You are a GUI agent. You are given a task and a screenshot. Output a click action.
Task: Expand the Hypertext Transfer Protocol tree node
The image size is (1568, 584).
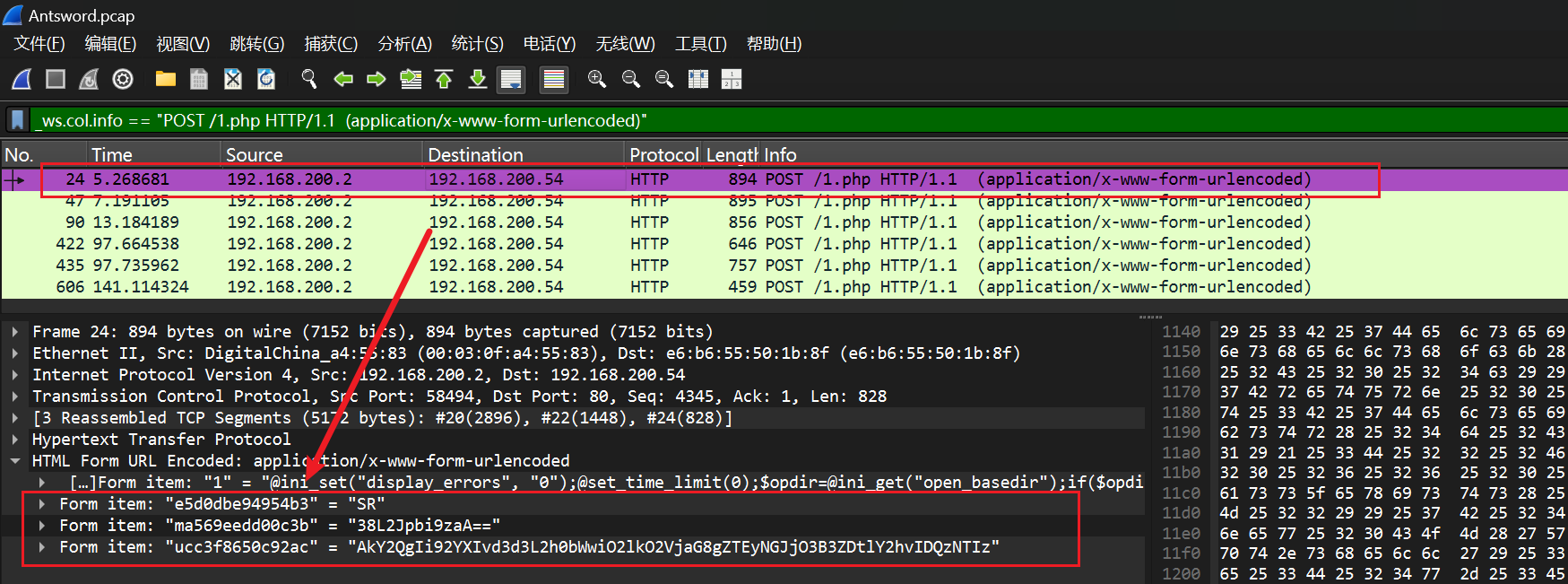15,440
